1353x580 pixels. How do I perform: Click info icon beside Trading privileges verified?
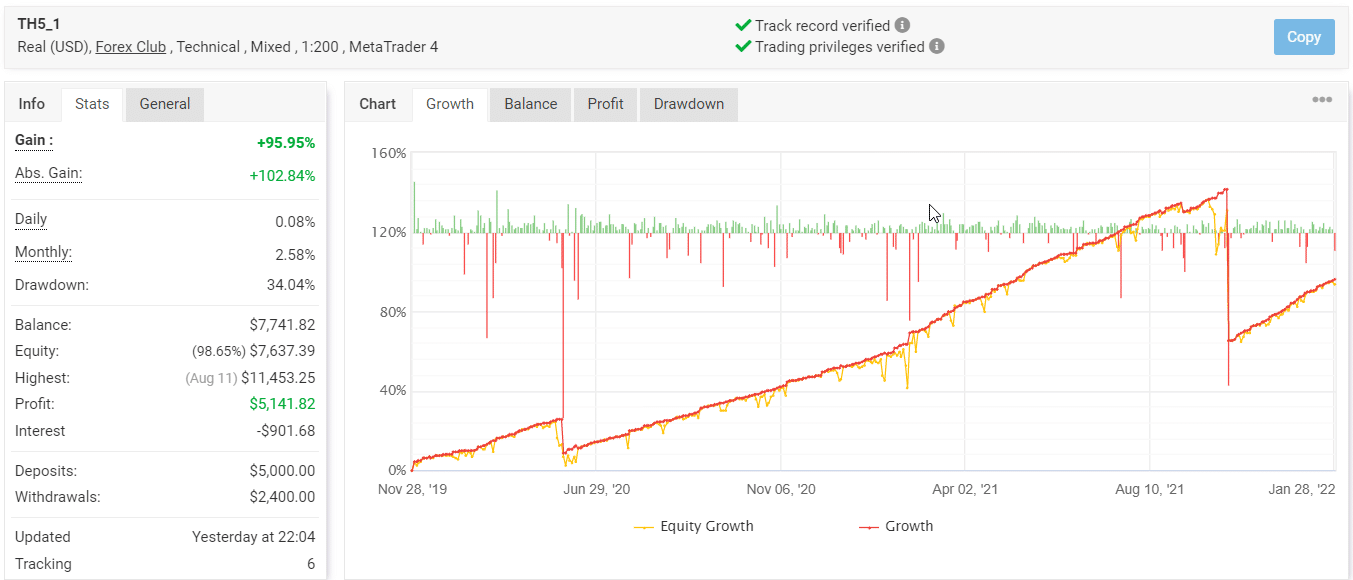tap(936, 46)
